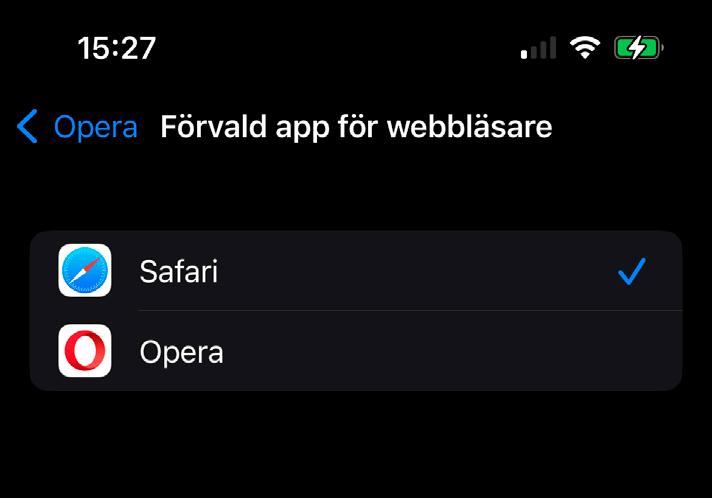Click the divider between Safari and Opera rows

coord(410,311)
